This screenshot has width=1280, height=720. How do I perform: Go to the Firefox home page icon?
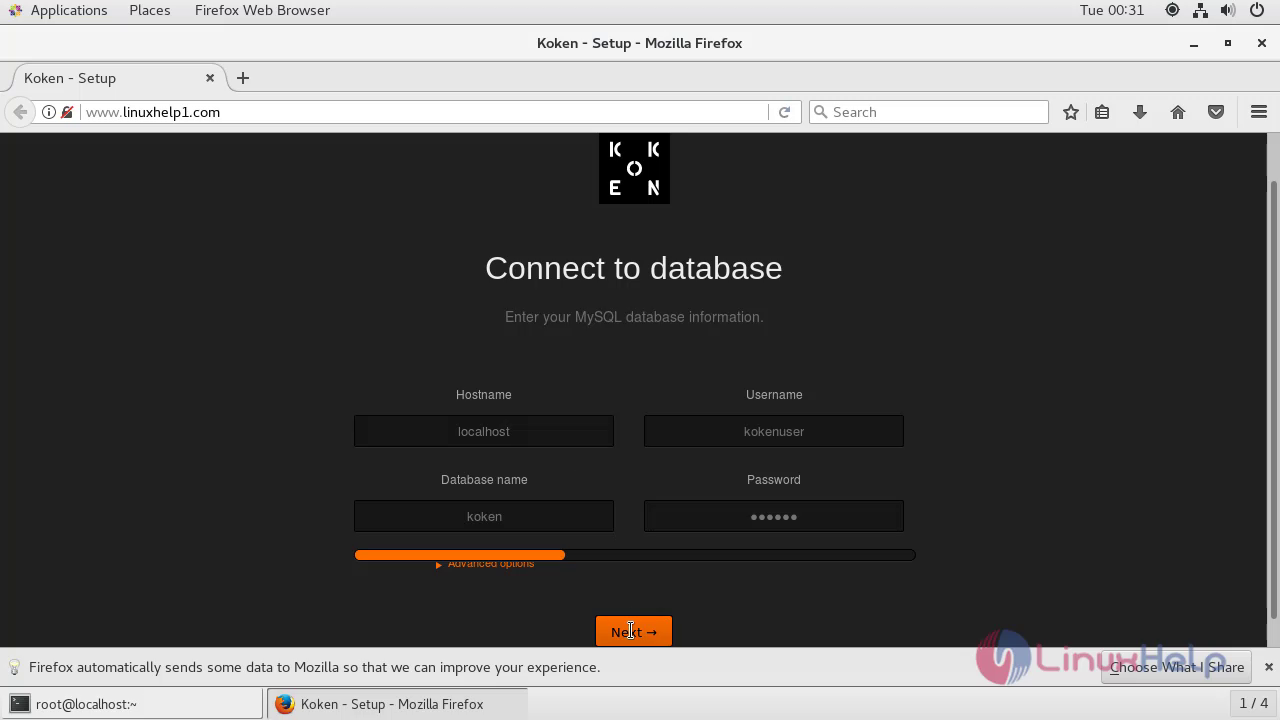1178,112
